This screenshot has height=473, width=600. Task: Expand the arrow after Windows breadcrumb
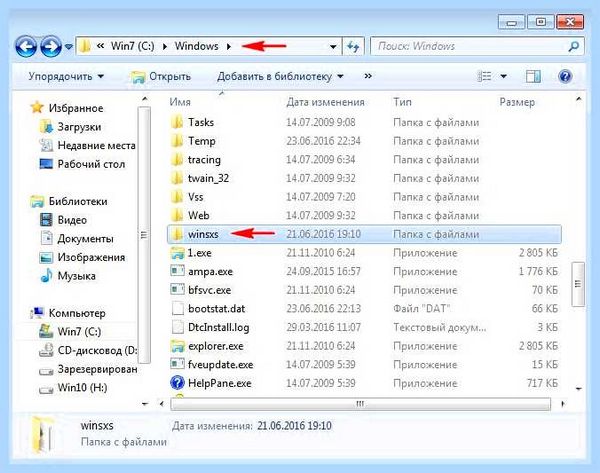pos(229,47)
